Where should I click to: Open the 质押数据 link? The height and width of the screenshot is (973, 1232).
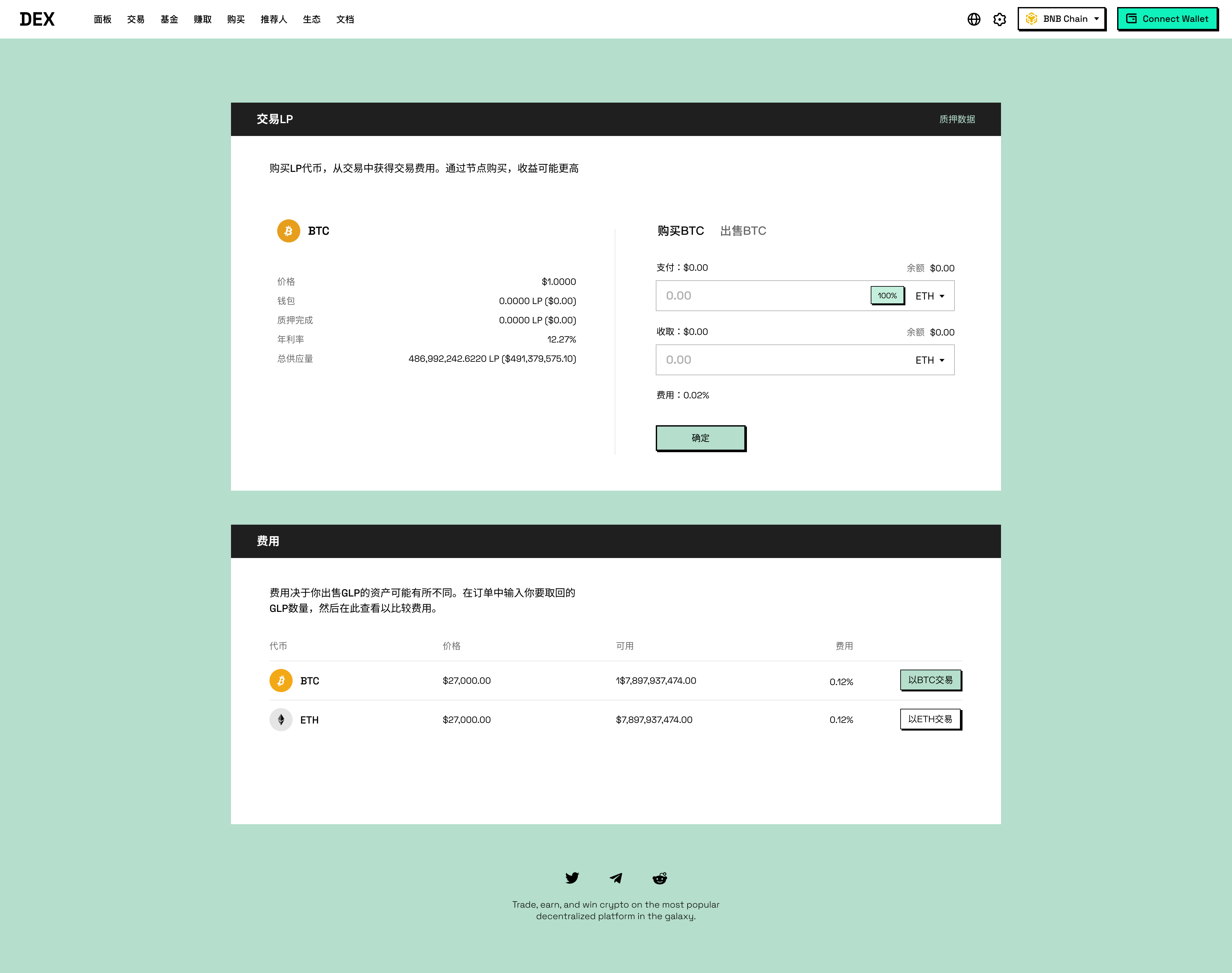click(x=957, y=119)
